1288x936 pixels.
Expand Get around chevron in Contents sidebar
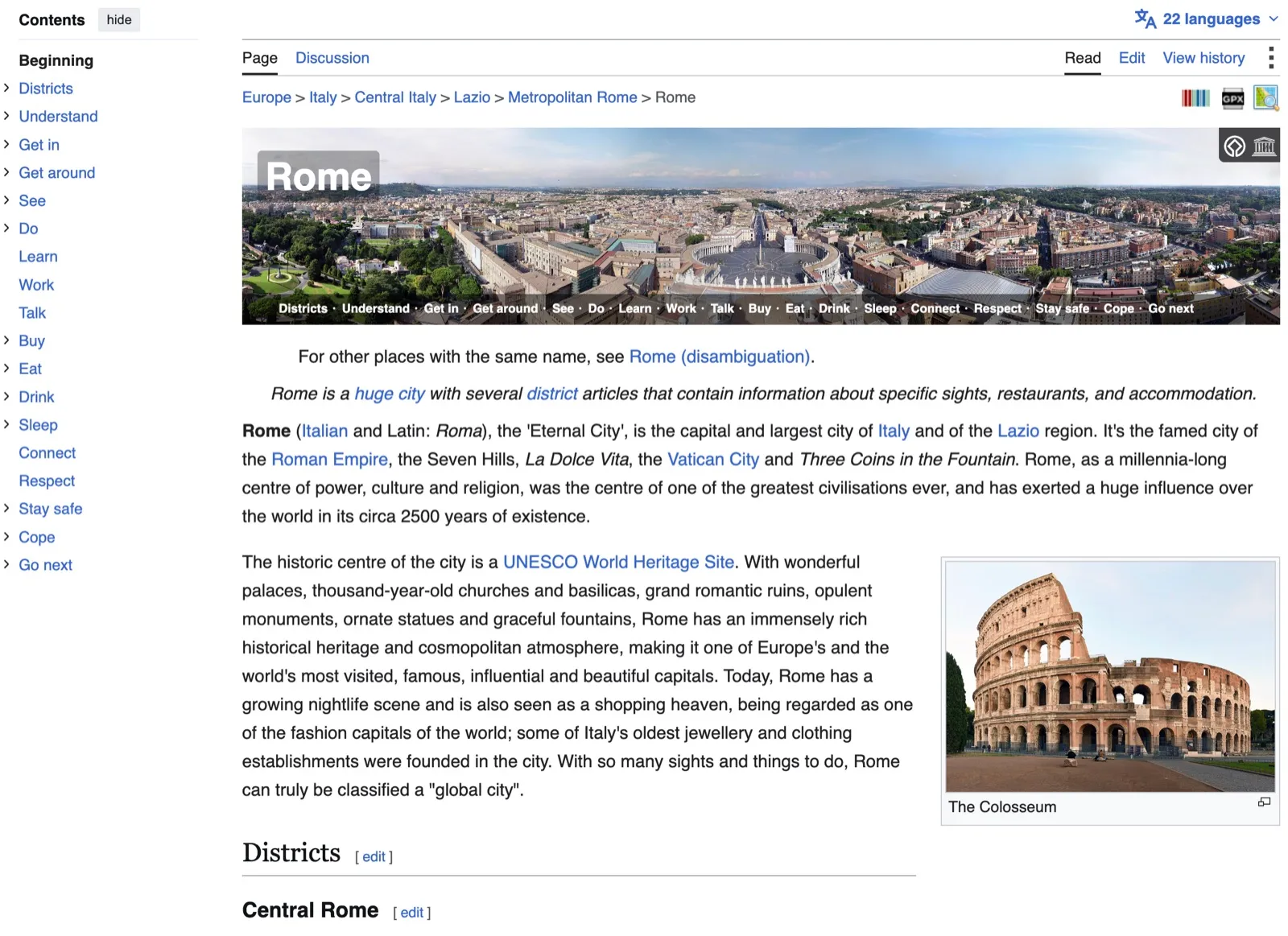coord(6,172)
